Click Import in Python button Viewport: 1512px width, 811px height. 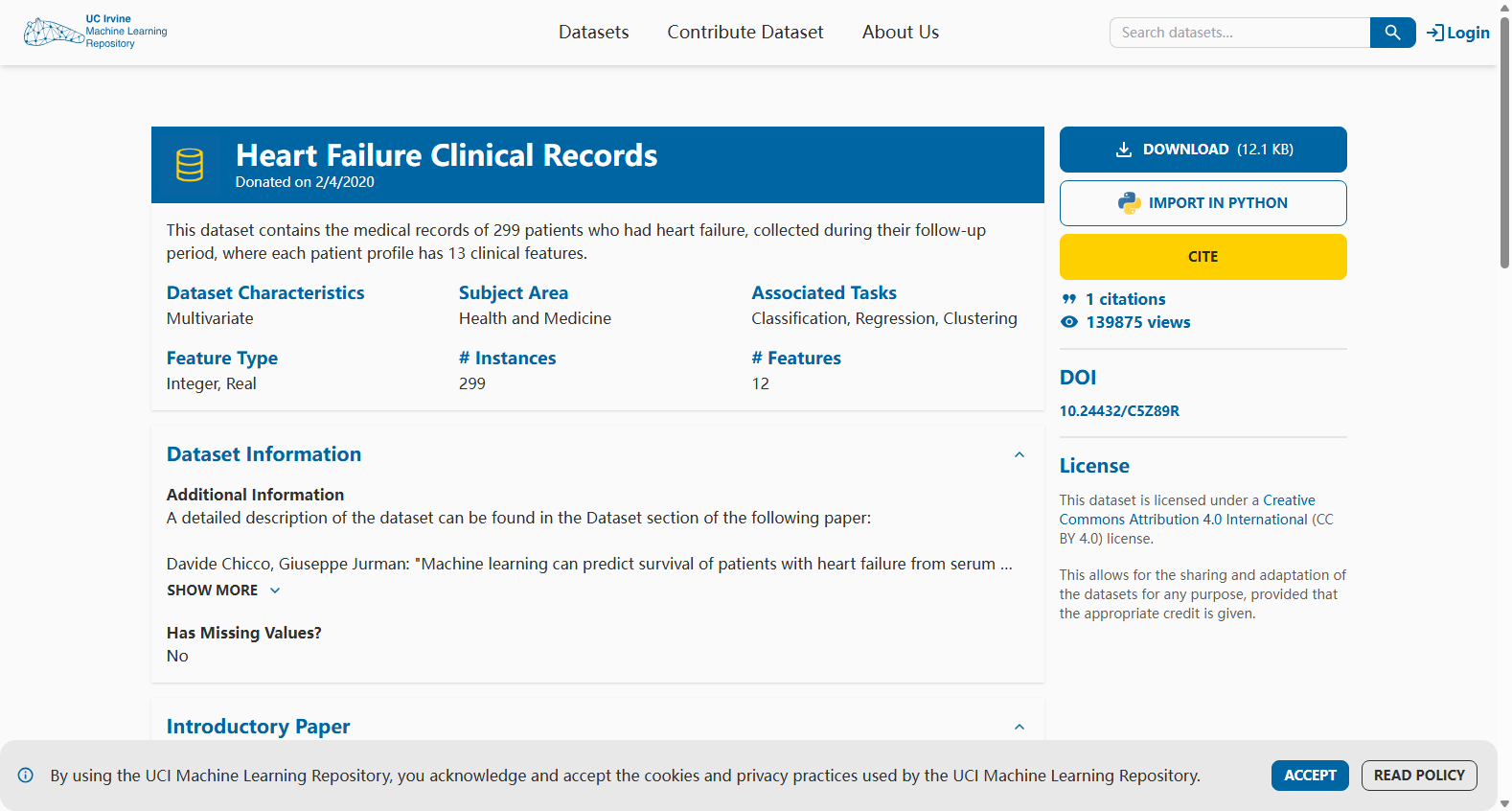tap(1203, 203)
